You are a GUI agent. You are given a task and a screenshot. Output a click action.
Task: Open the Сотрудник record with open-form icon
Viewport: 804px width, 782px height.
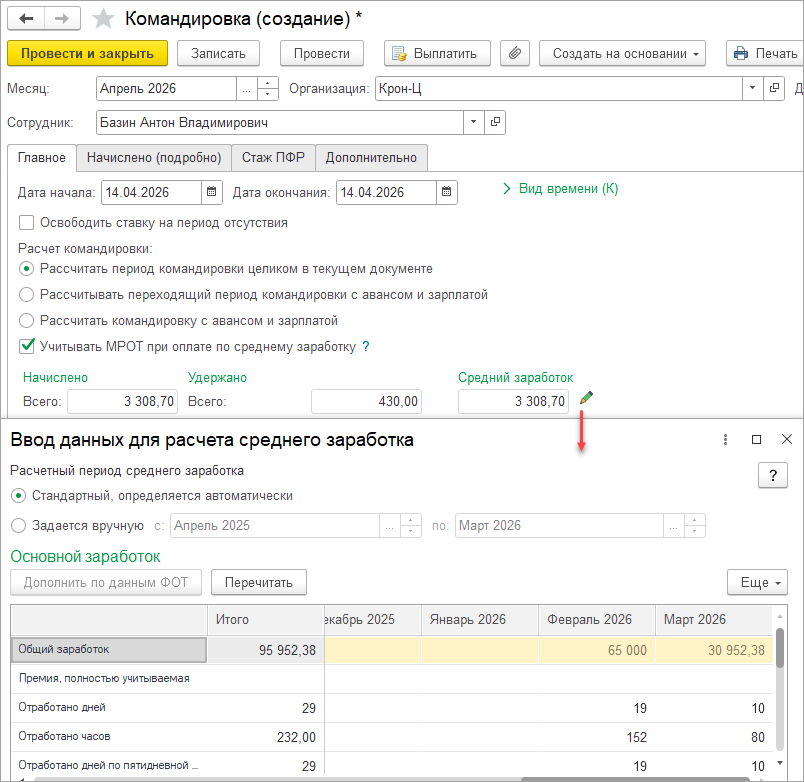pos(495,123)
